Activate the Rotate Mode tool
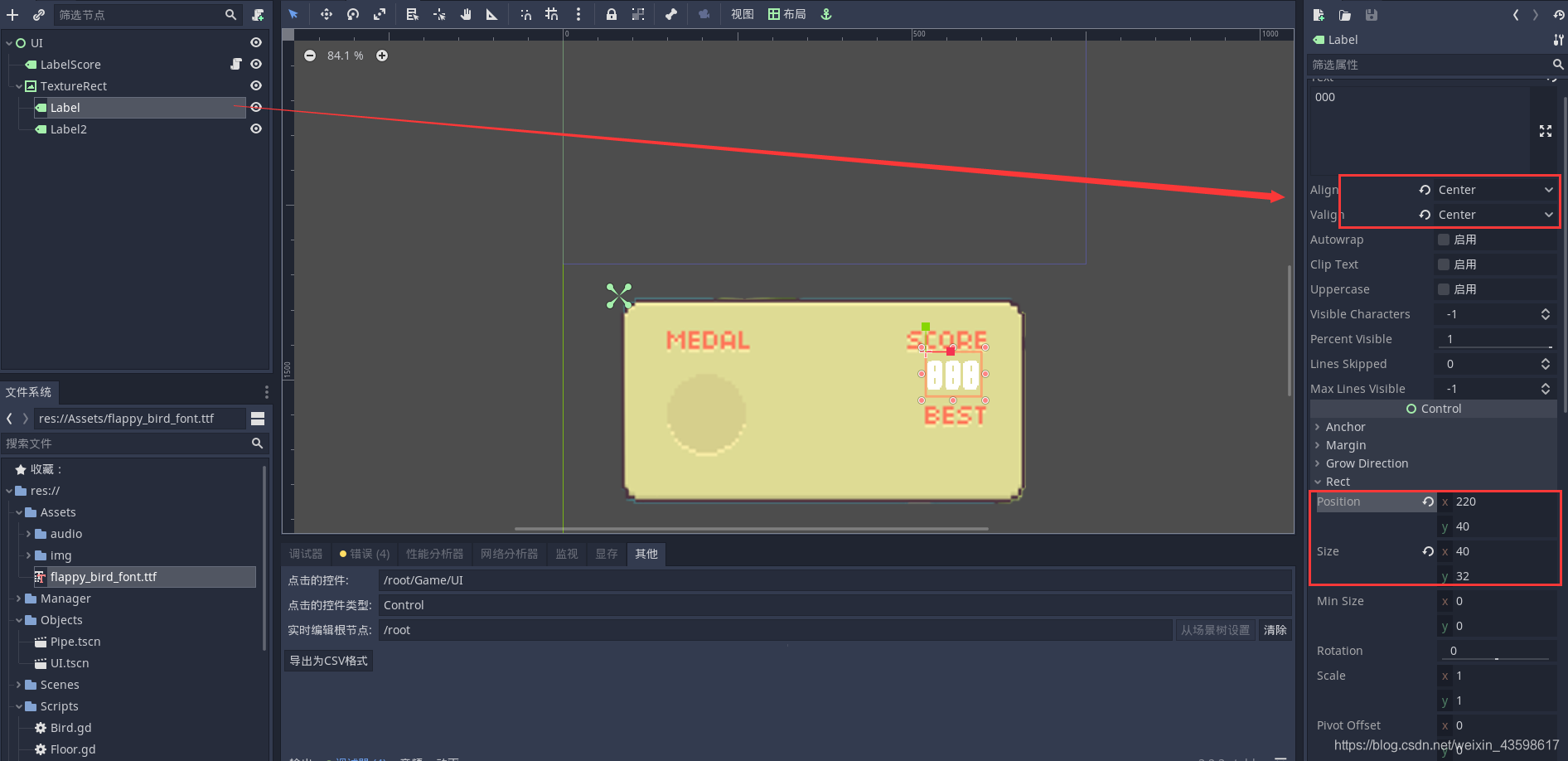 point(353,14)
